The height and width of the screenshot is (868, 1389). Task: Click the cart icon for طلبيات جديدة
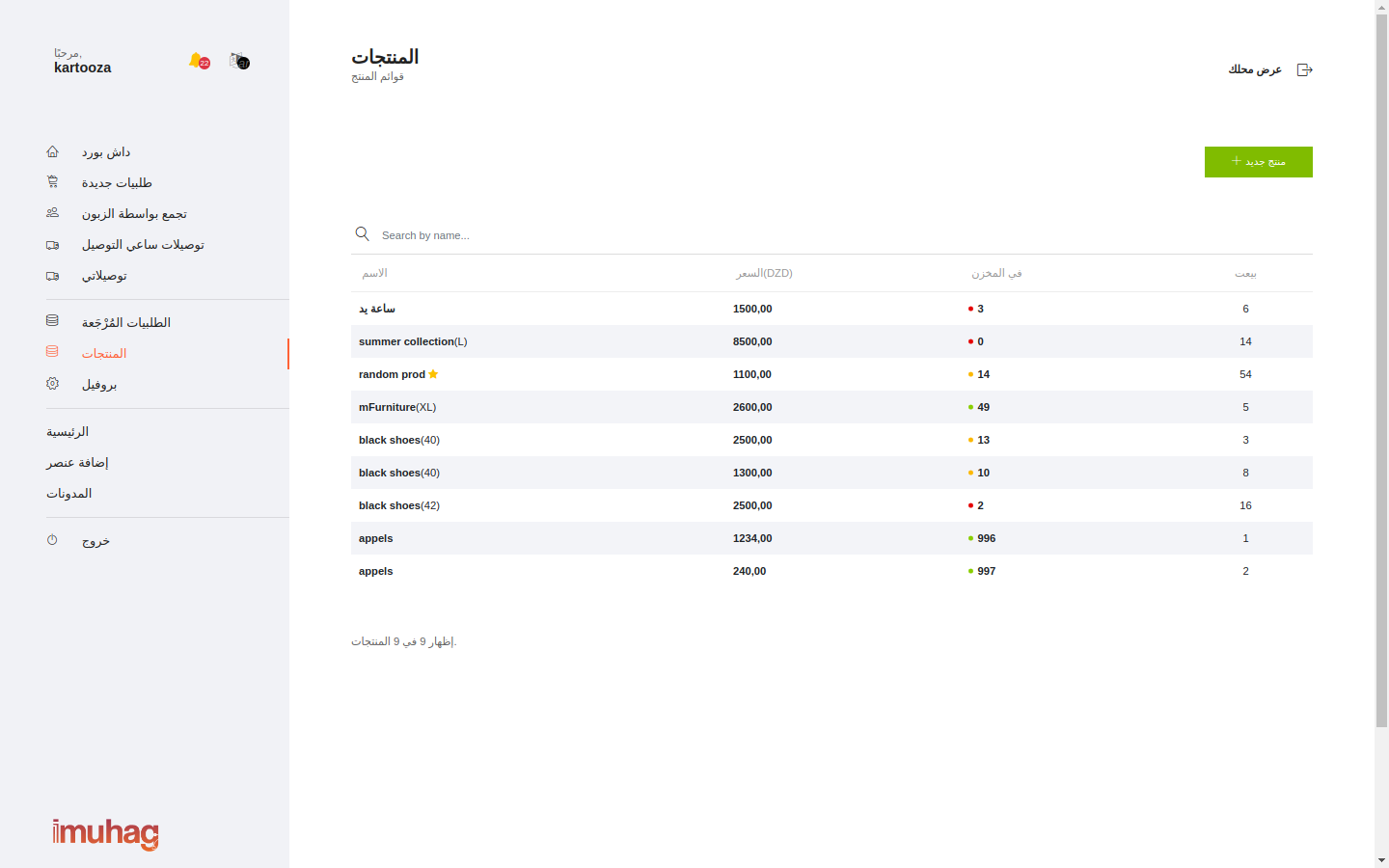(52, 182)
